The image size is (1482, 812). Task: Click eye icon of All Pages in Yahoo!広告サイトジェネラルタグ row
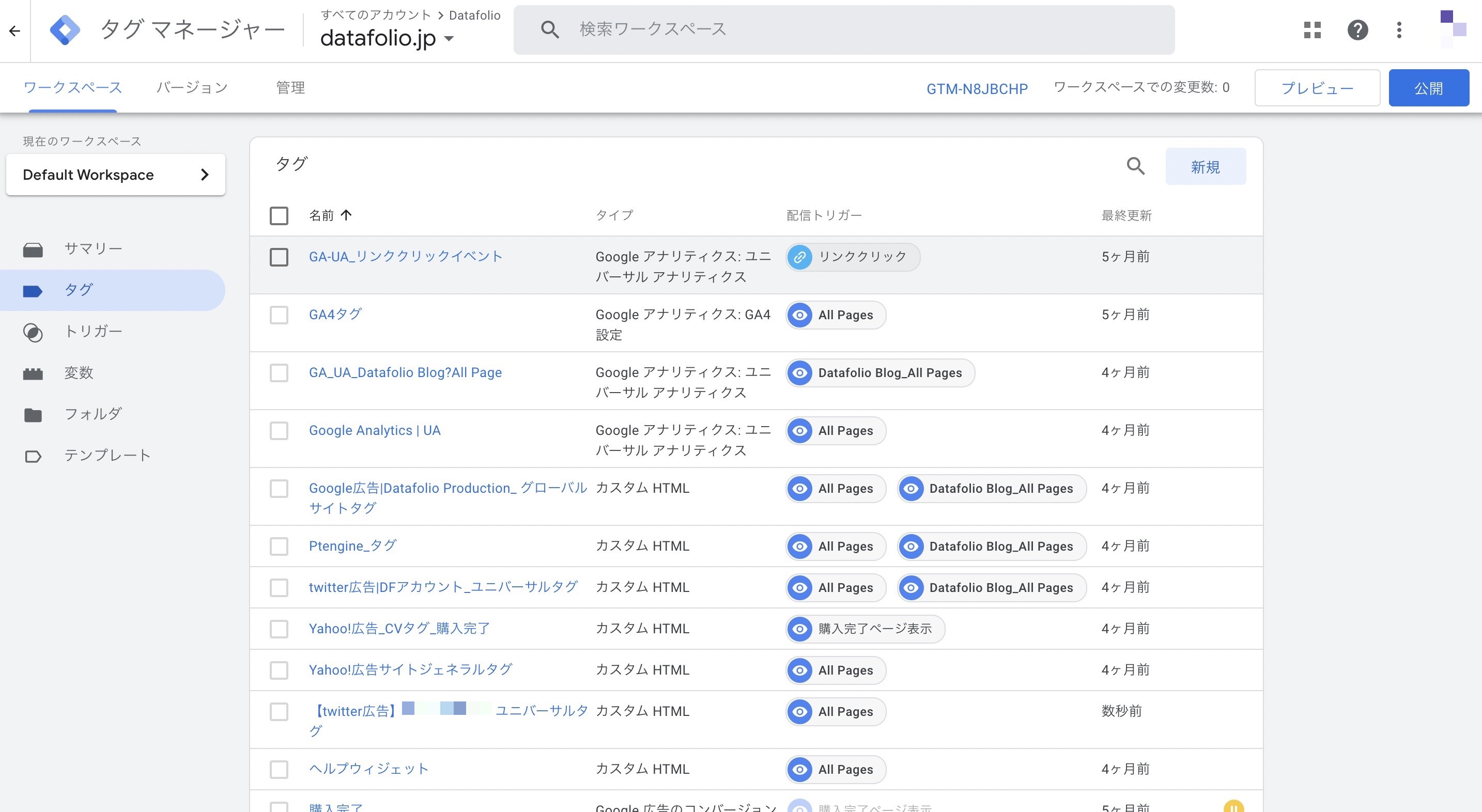click(800, 670)
